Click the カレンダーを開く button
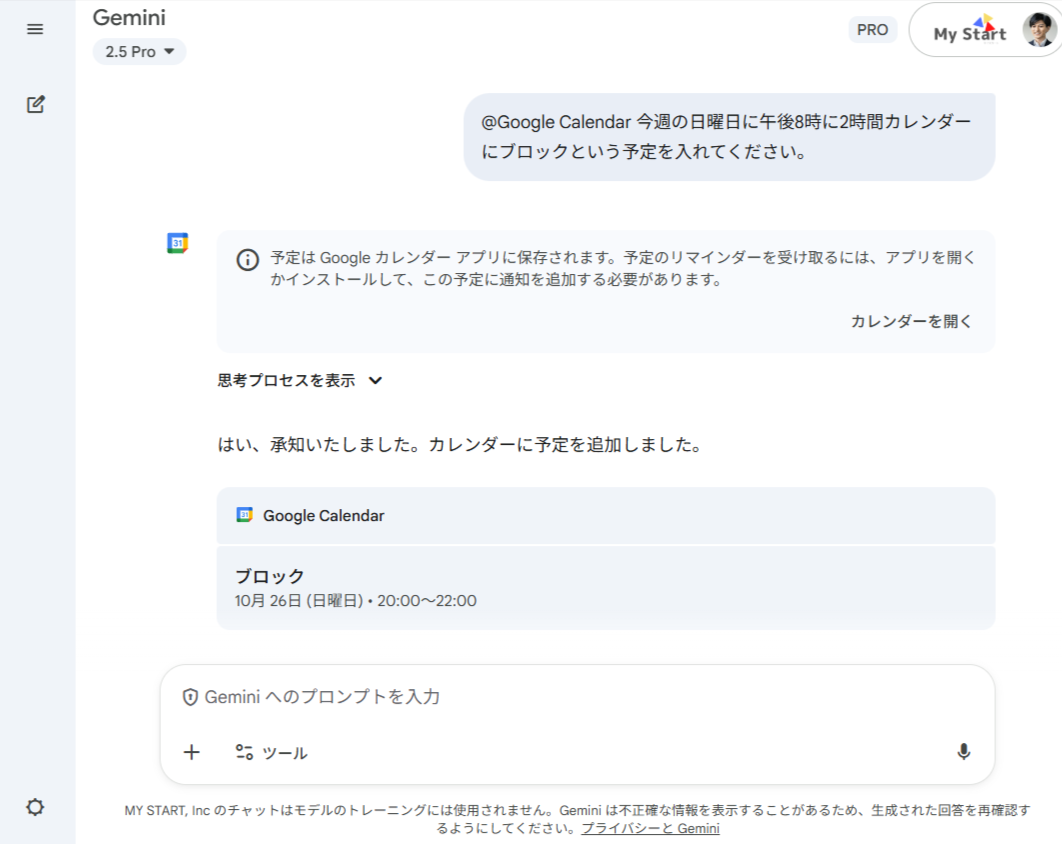 click(911, 321)
